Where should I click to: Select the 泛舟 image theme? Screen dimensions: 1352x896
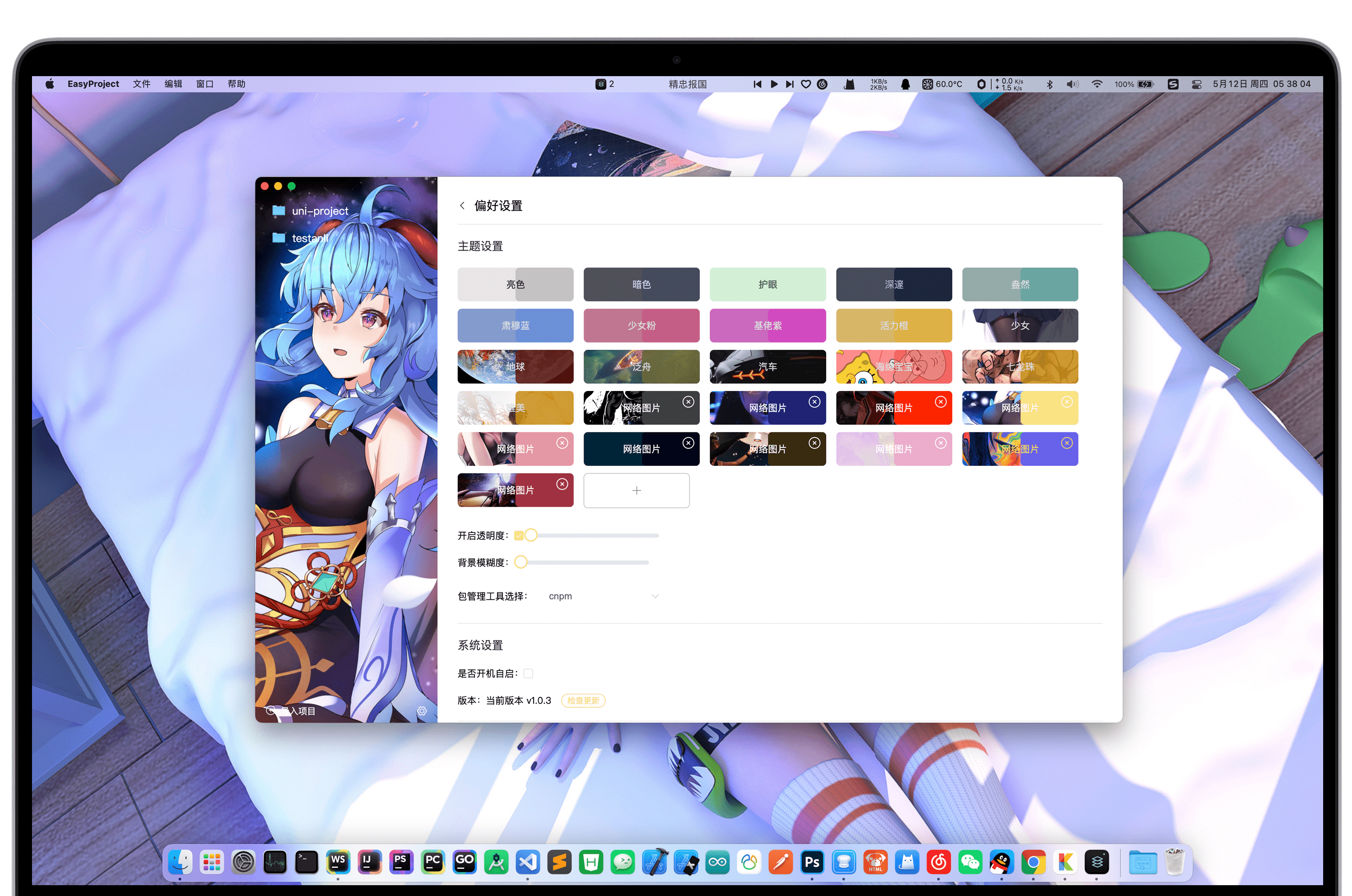641,366
